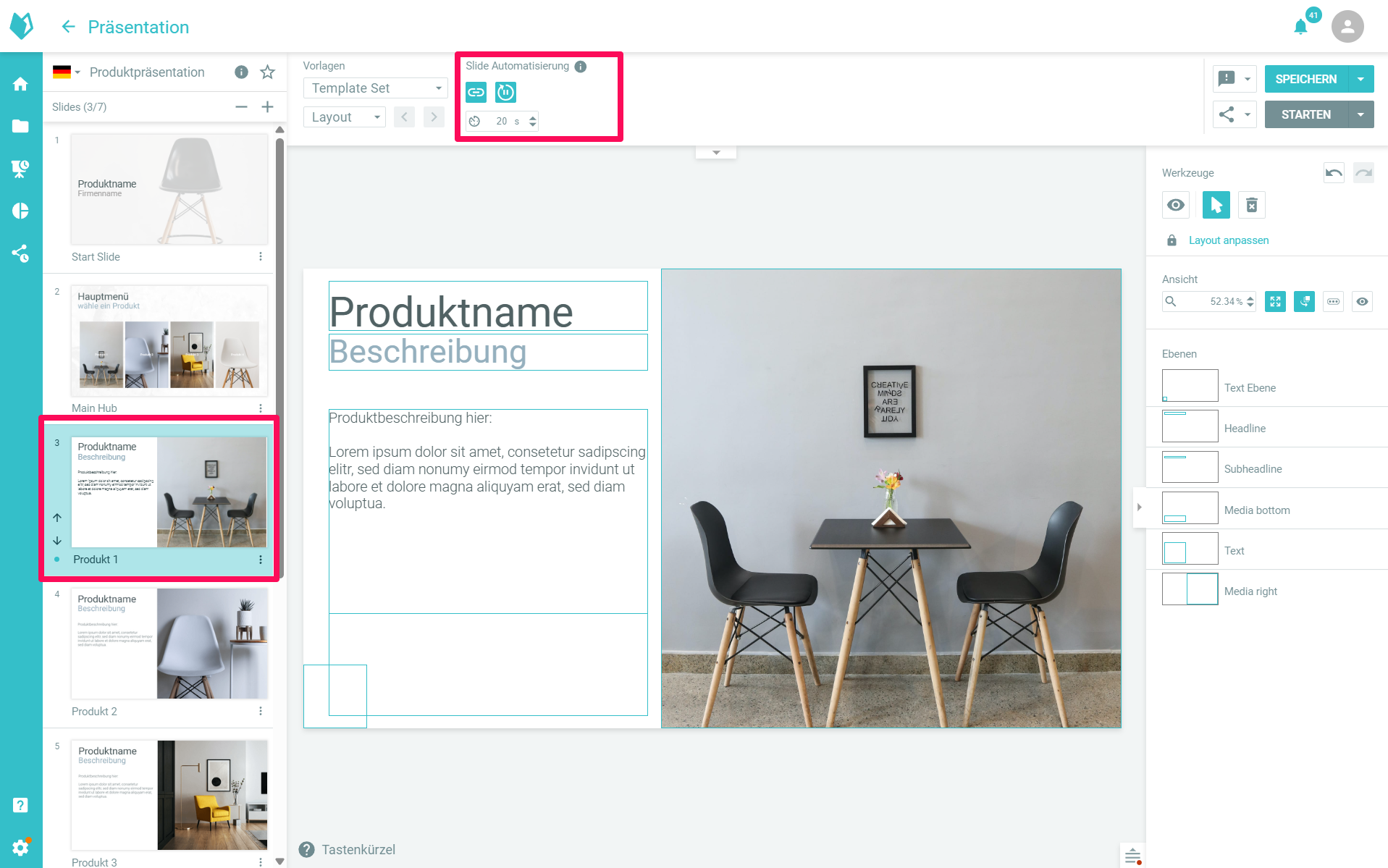Click the auto-play timer icon
The width and height of the screenshot is (1388, 868).
coord(505,92)
